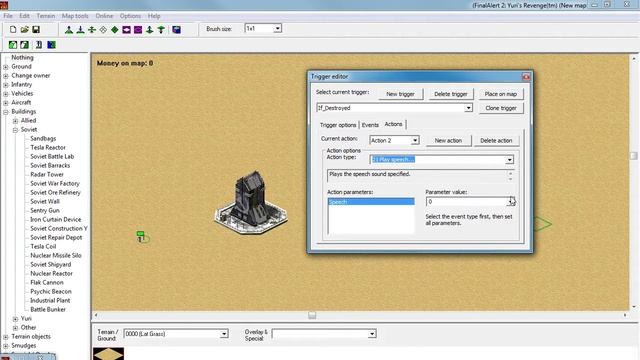Select Nothing at top of tree

click(22, 58)
